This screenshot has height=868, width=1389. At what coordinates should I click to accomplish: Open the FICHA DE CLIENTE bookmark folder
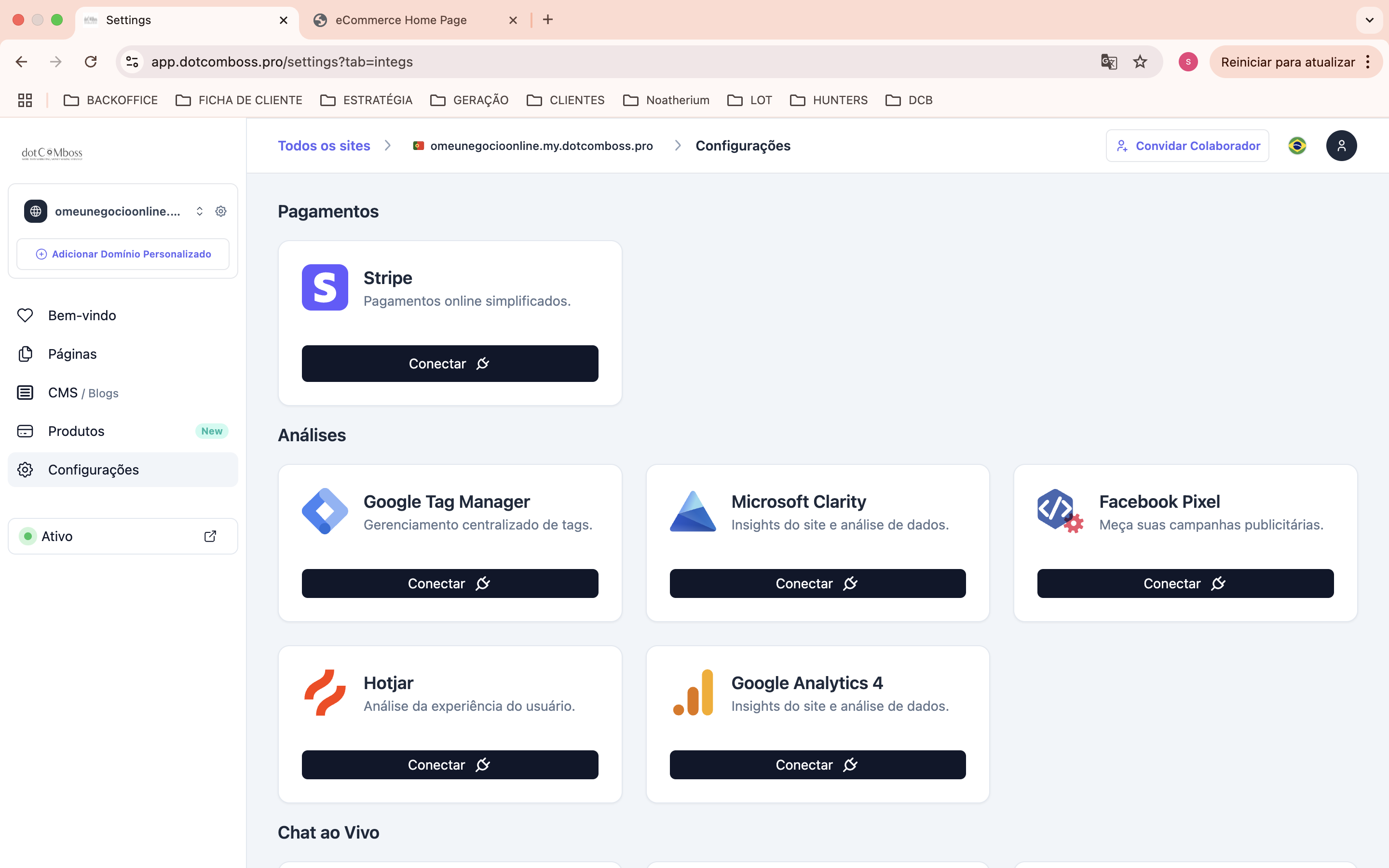pyautogui.click(x=239, y=100)
